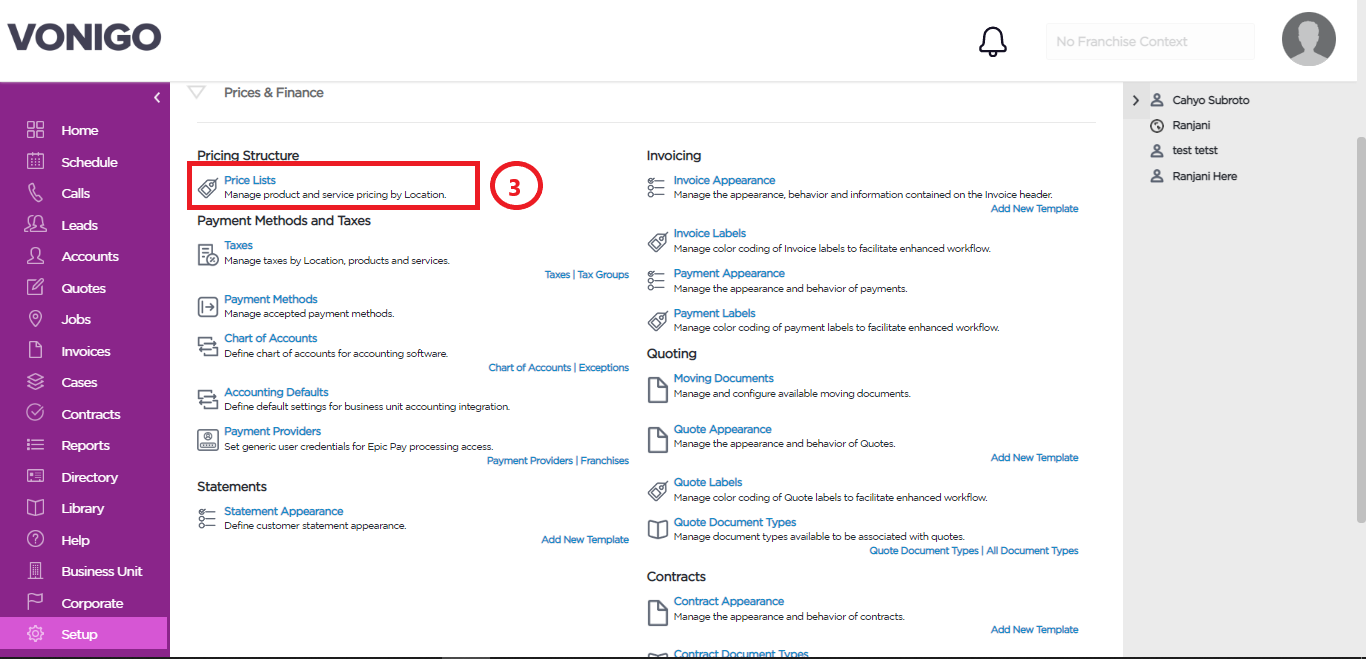Click the Quote Labels tag icon
Image resolution: width=1366 pixels, height=659 pixels.
[657, 490]
